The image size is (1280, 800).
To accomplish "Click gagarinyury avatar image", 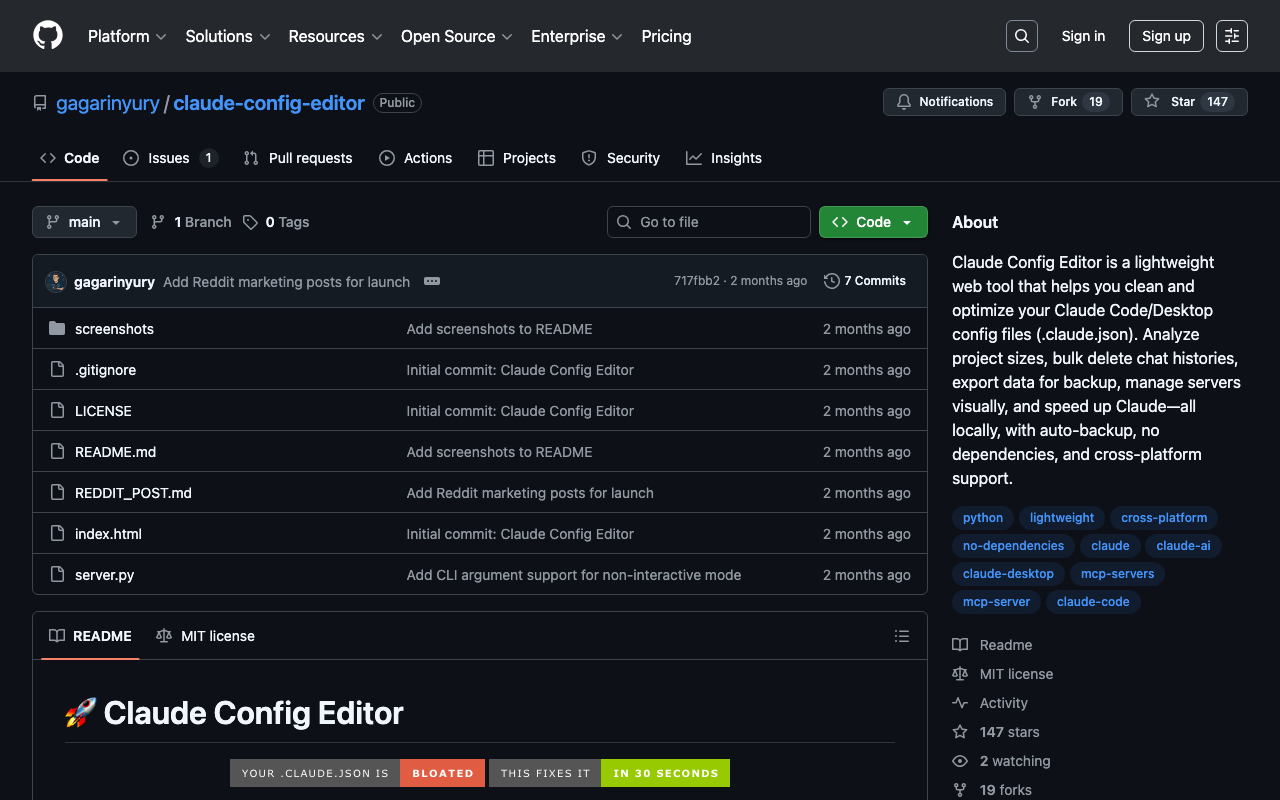I will [56, 282].
